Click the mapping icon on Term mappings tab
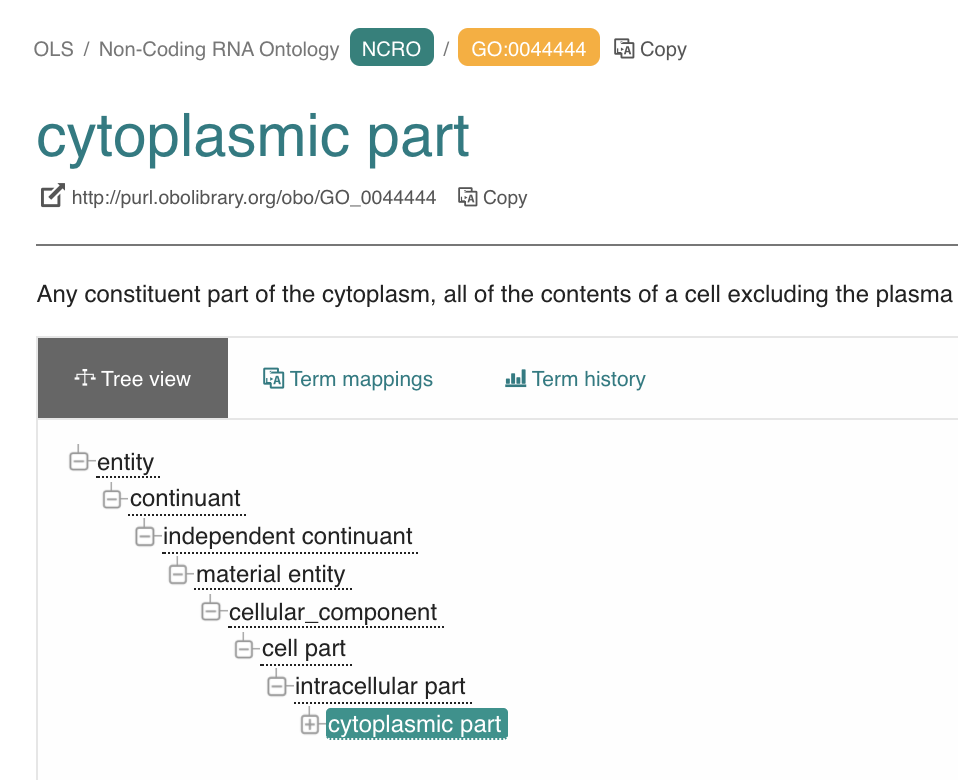Image resolution: width=958 pixels, height=780 pixels. [271, 378]
